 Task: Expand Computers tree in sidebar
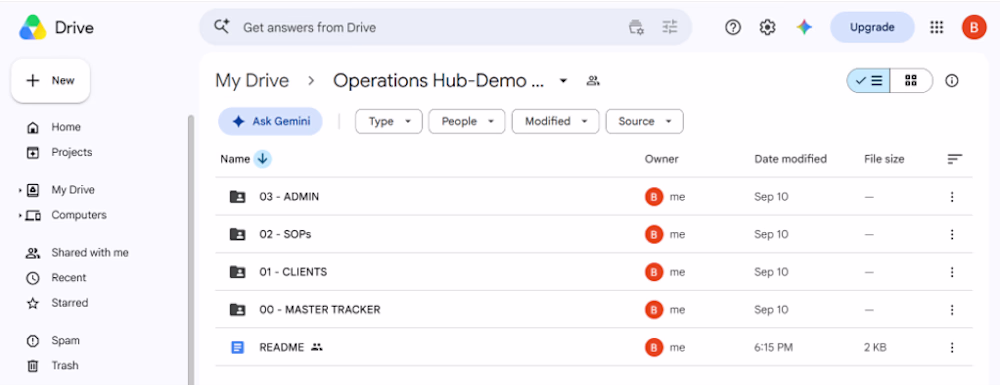click(20, 215)
